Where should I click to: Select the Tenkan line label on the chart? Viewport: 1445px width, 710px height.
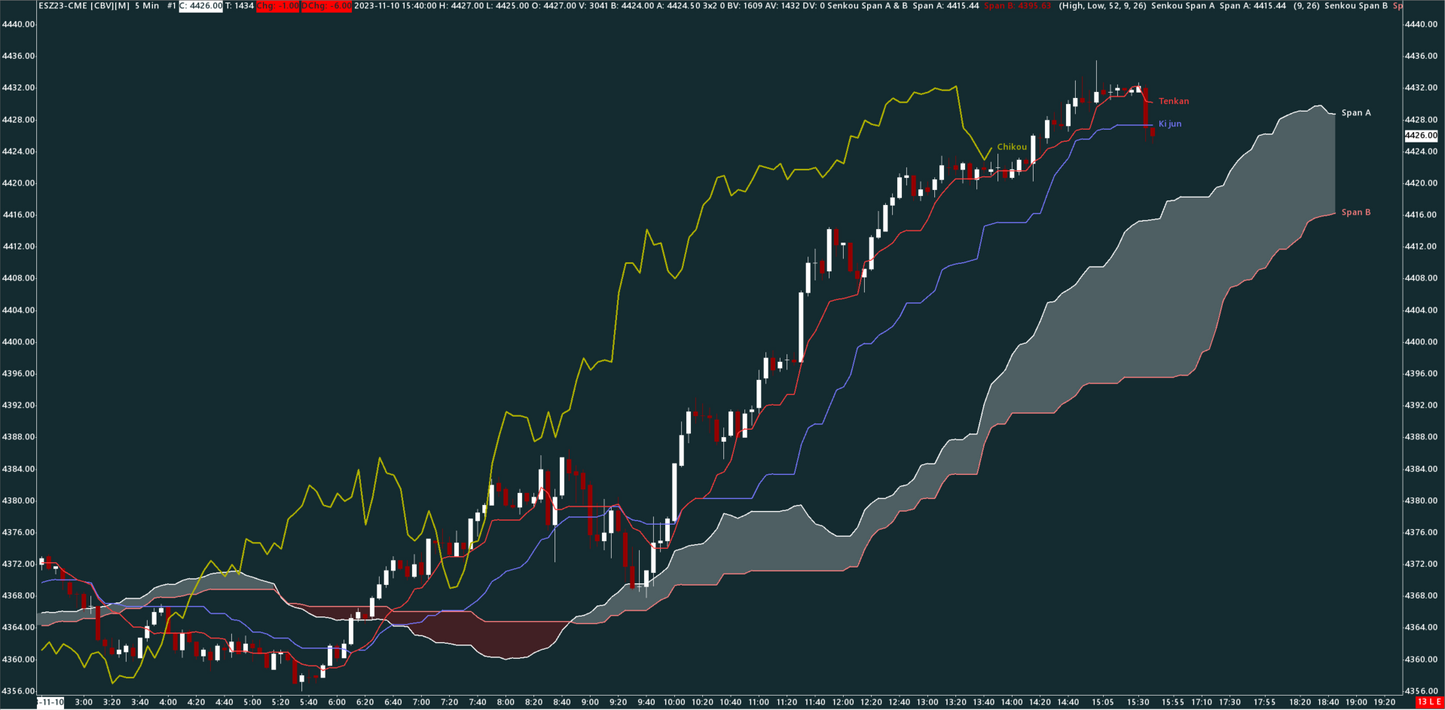1172,101
